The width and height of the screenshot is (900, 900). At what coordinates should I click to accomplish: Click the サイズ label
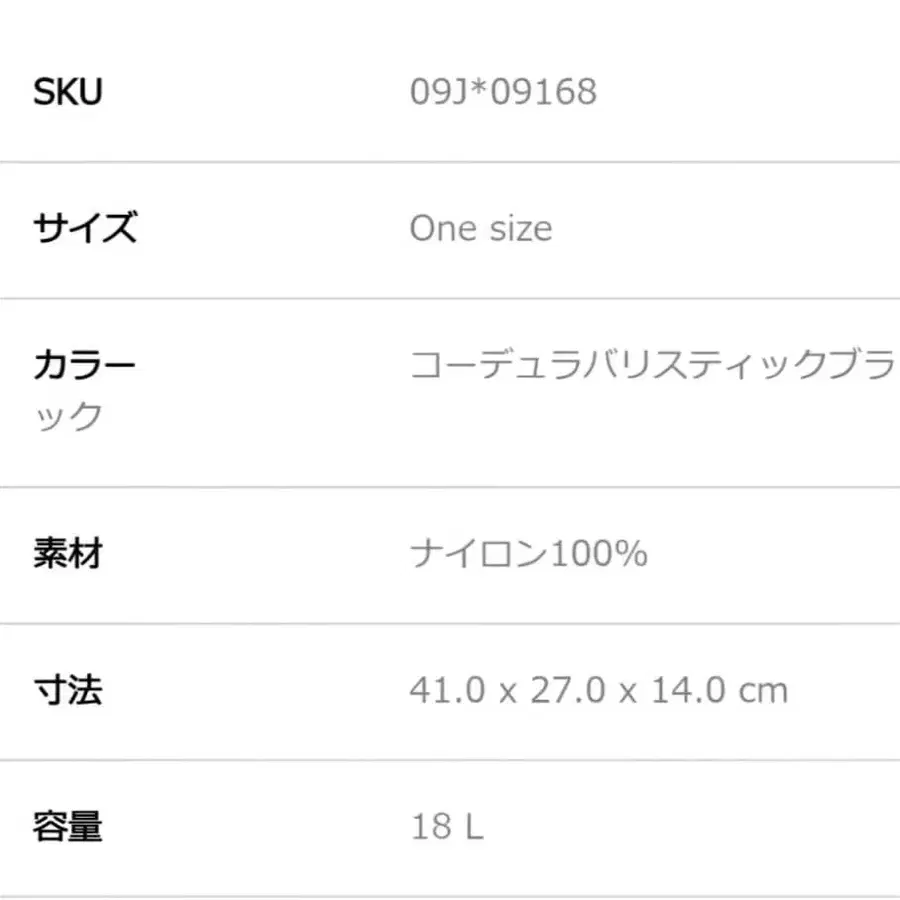click(x=85, y=229)
